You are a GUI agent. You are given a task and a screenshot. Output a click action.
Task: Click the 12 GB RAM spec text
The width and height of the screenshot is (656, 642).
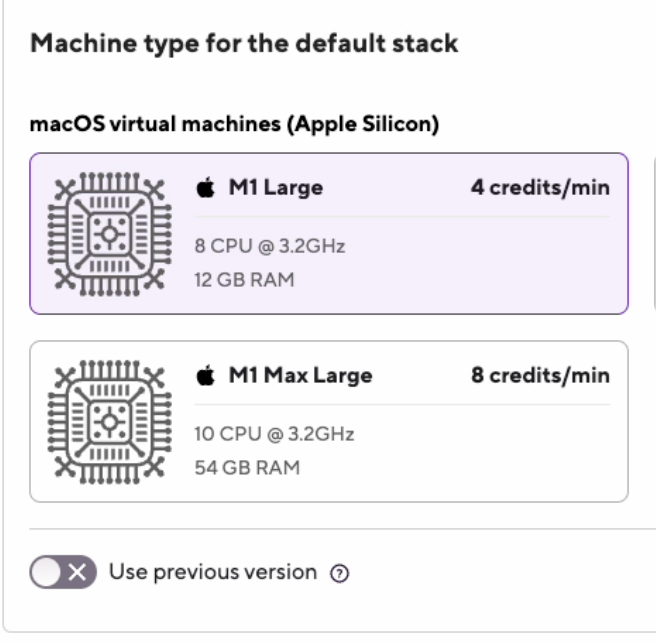[x=244, y=280]
